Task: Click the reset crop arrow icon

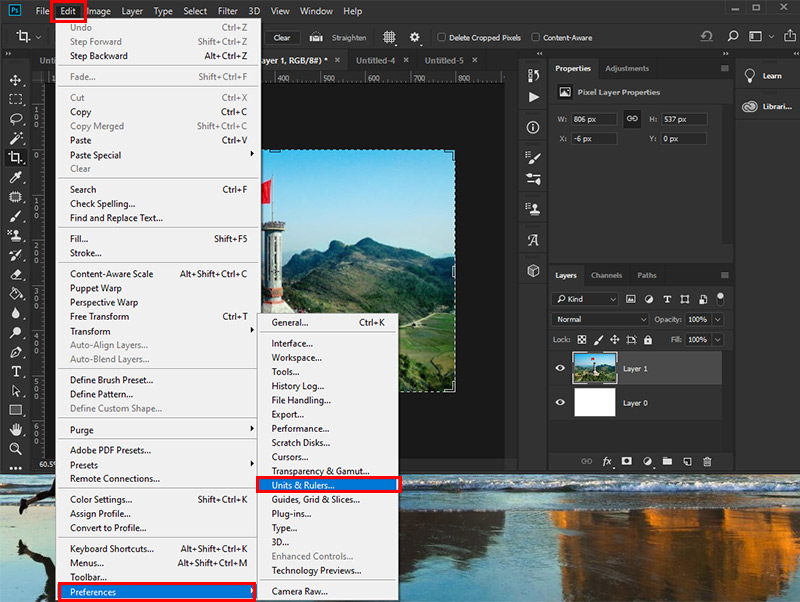Action: coord(707,36)
